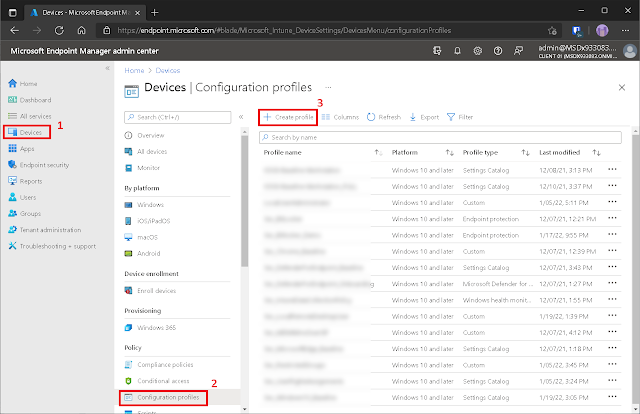Select Windows under By platform

click(144, 205)
